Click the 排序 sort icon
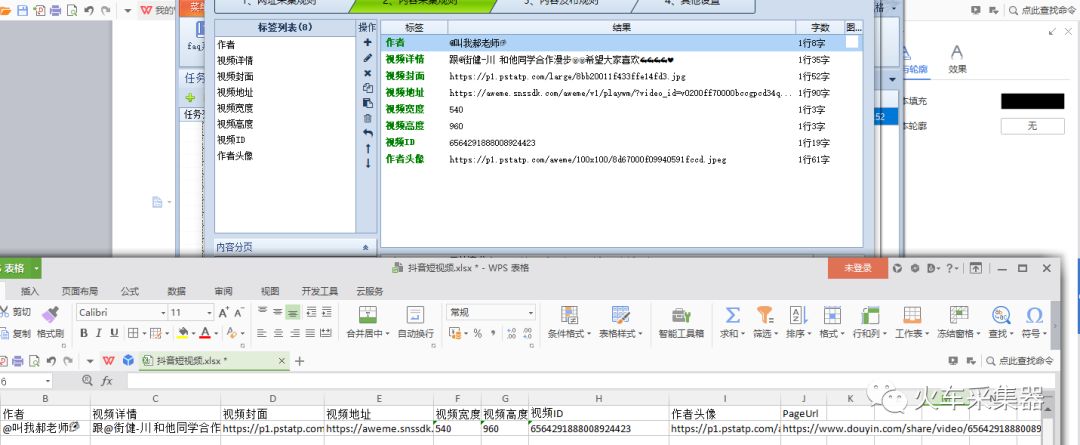The height and width of the screenshot is (445, 1080). coord(797,315)
